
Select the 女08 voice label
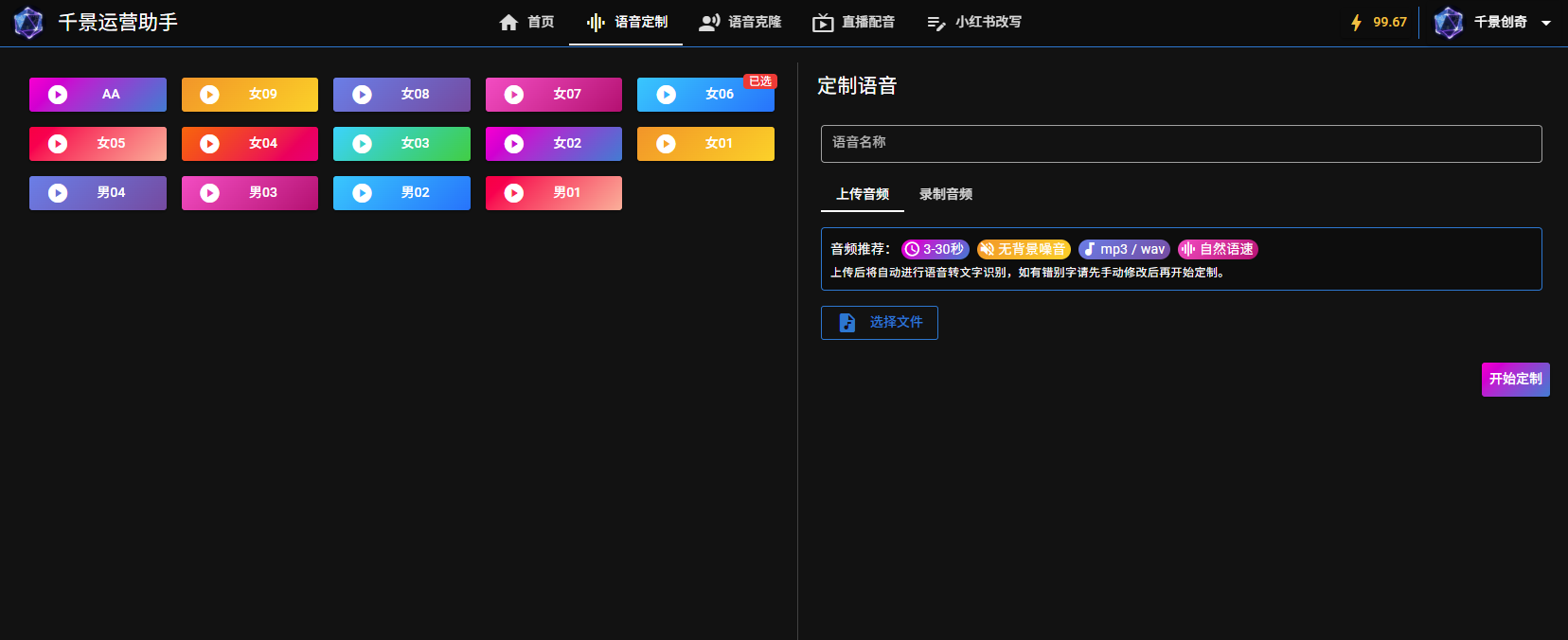tap(415, 95)
